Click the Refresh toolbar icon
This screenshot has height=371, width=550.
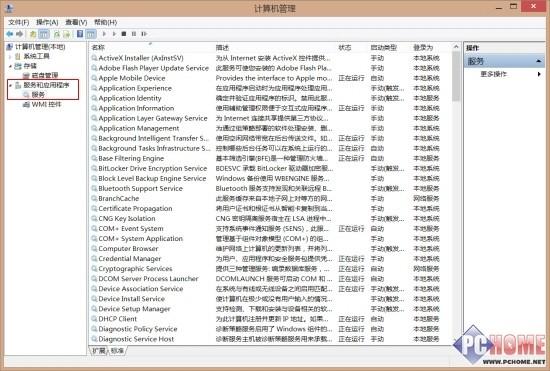pyautogui.click(x=57, y=34)
